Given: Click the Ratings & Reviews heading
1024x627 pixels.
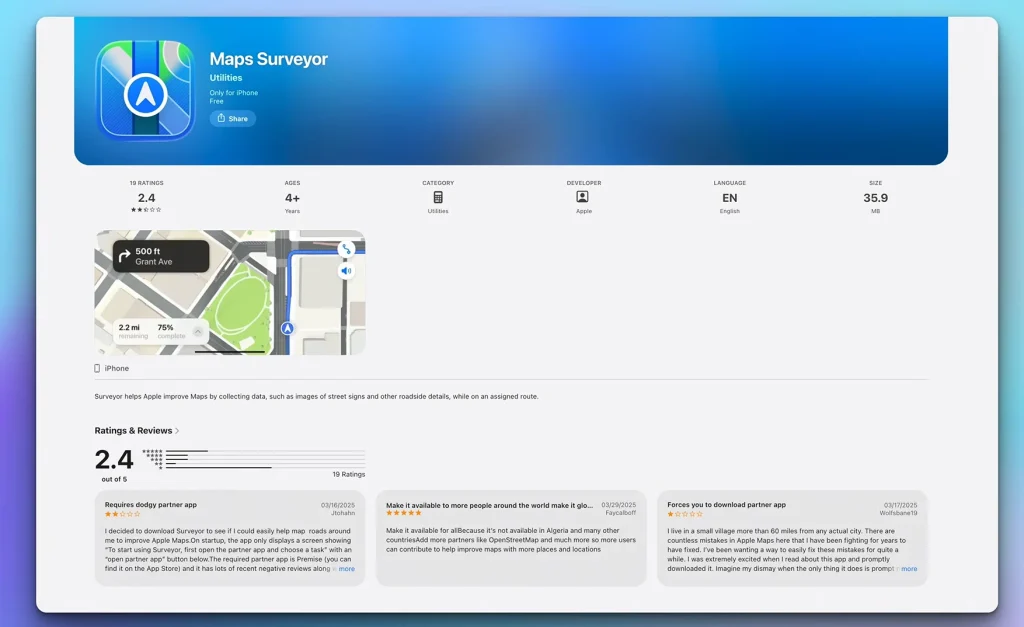Looking at the screenshot, I should [x=133, y=430].
